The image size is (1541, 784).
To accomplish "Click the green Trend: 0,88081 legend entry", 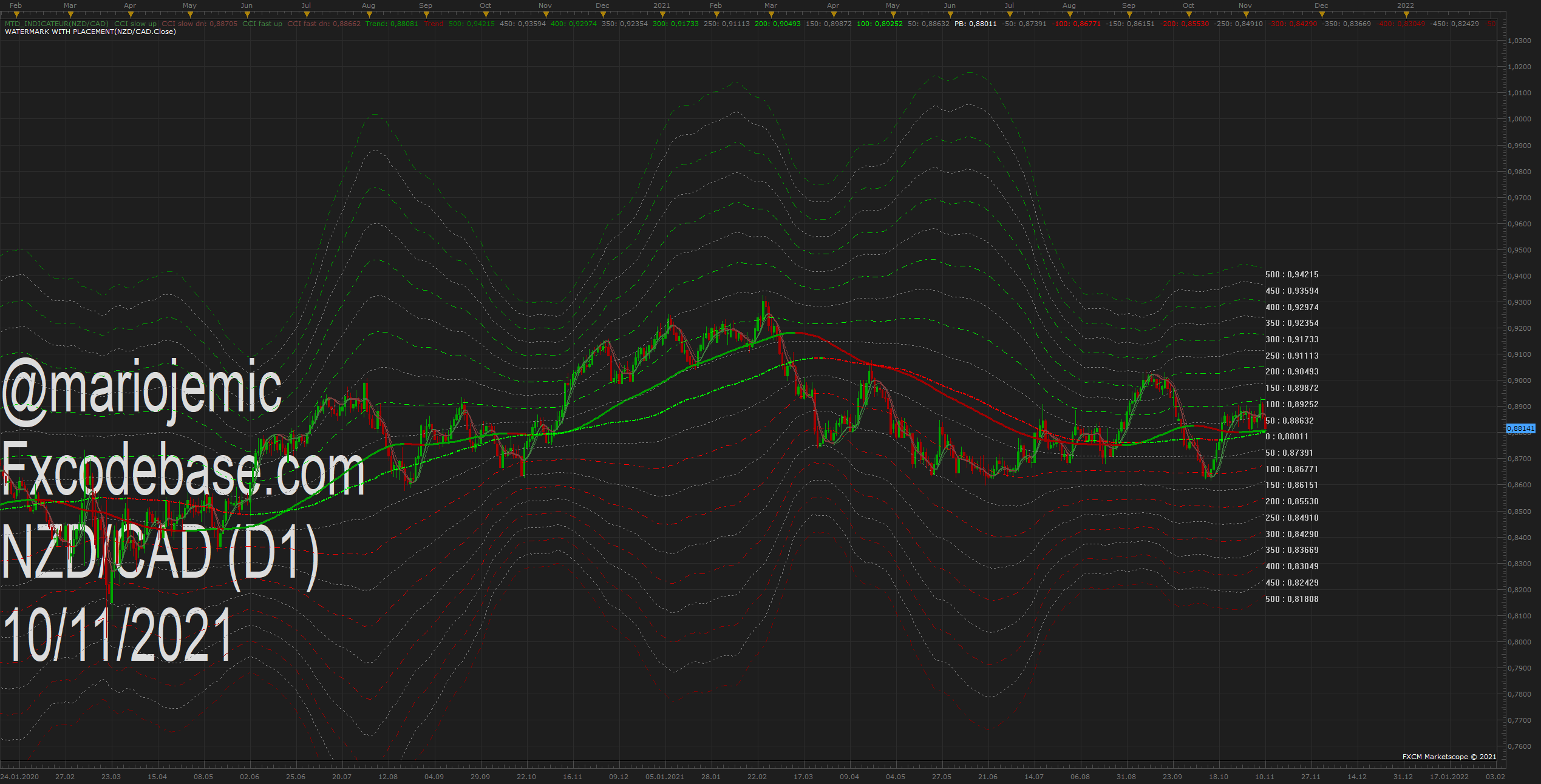I will (x=392, y=24).
